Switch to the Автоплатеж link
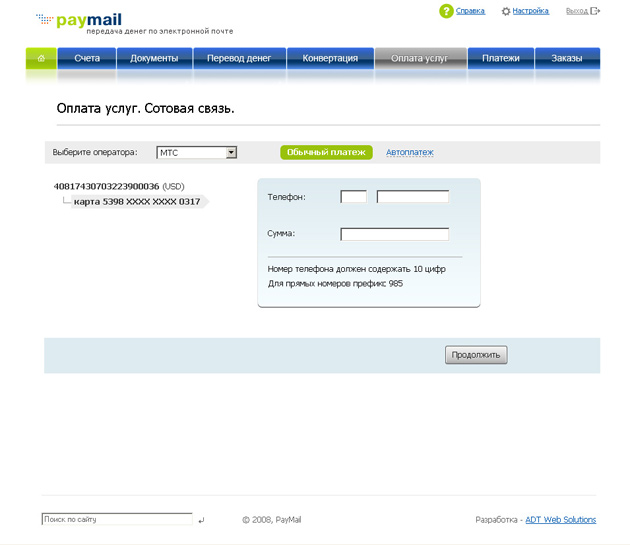The height and width of the screenshot is (545, 630). (410, 152)
